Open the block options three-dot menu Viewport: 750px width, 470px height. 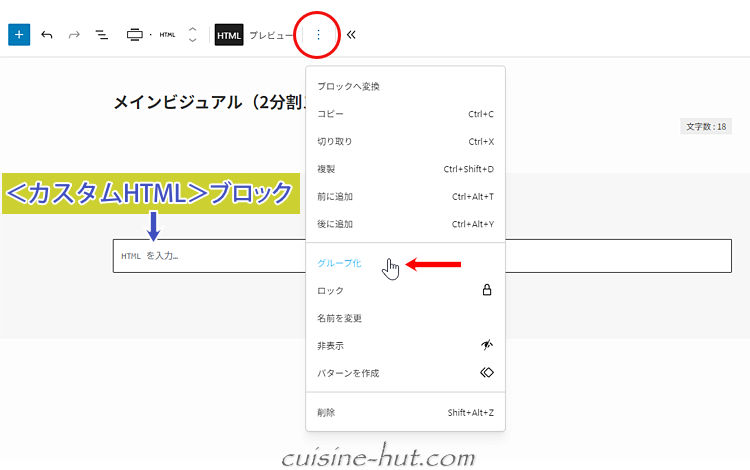pos(318,35)
